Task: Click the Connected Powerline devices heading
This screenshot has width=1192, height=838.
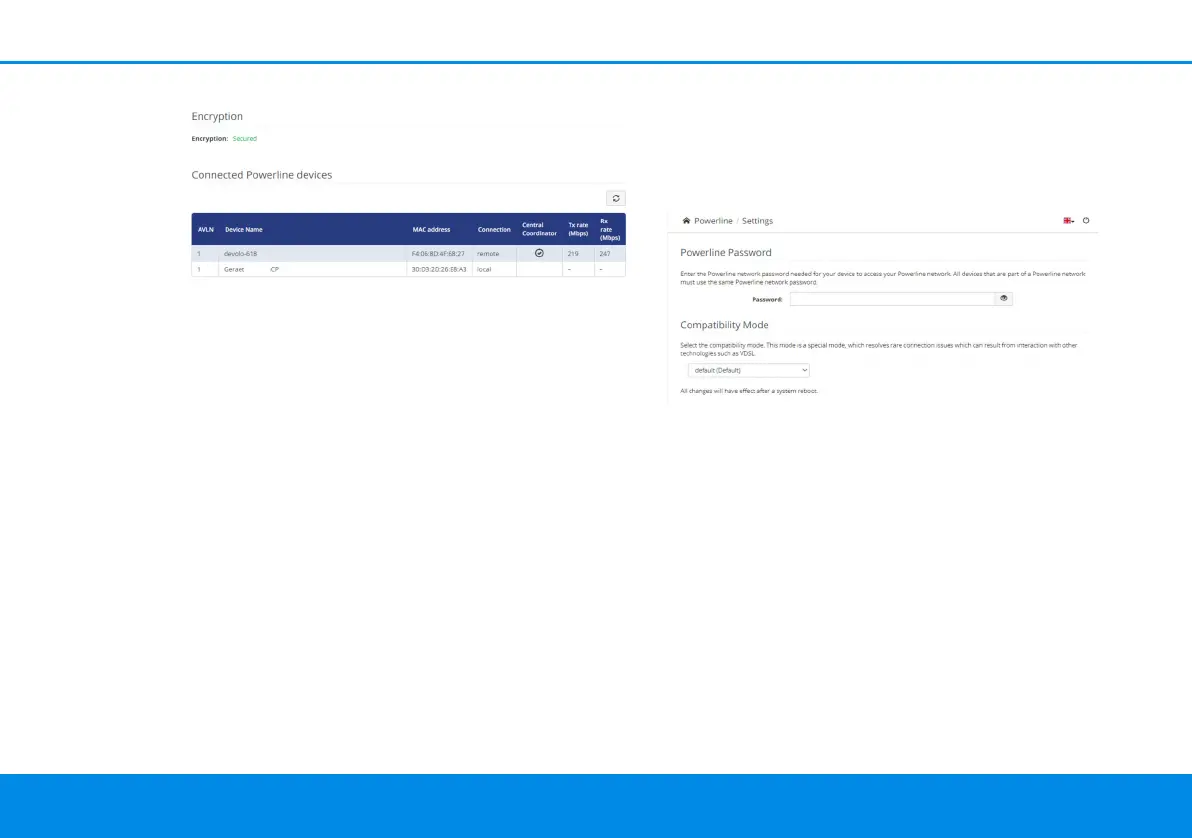Action: (x=262, y=175)
